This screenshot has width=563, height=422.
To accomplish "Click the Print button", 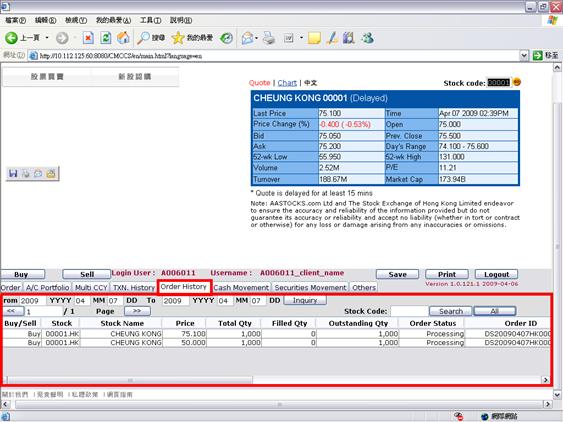I will [447, 274].
